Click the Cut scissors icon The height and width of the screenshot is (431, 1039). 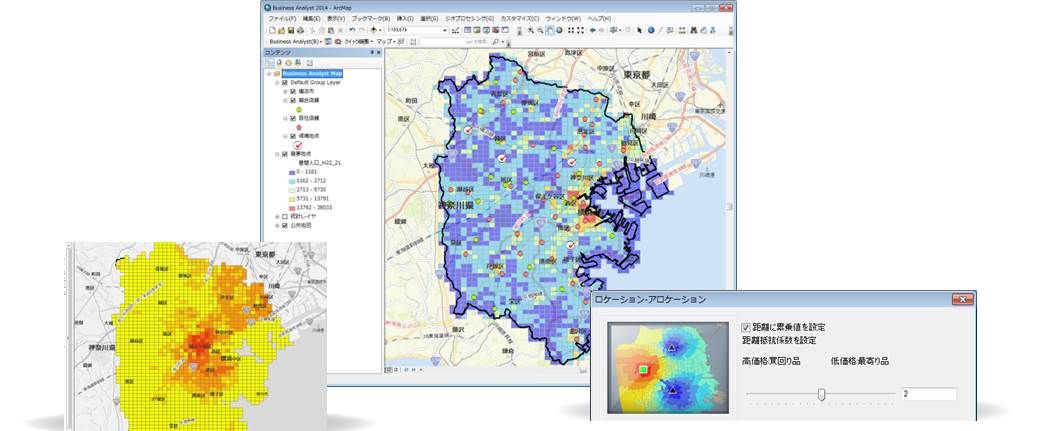(312, 31)
